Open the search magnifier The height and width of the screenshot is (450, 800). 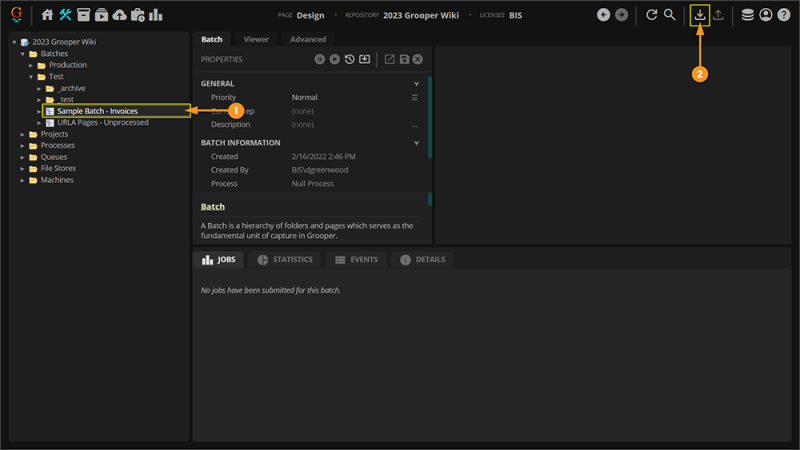(x=669, y=15)
